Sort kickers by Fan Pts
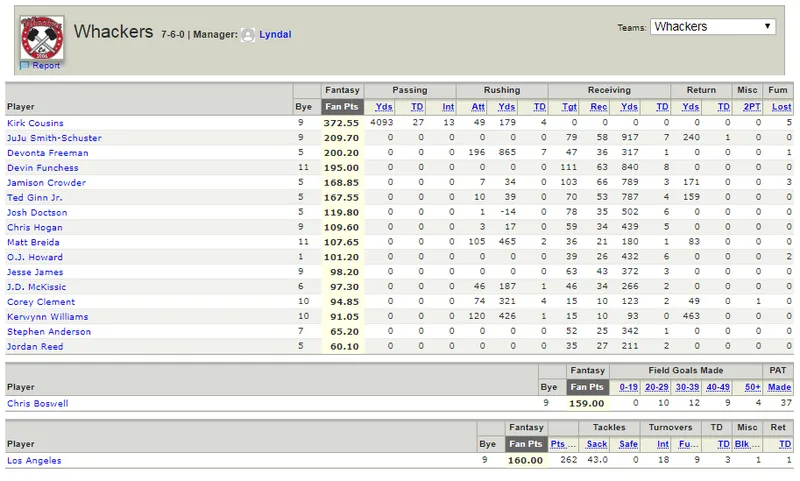800x481 pixels. pyautogui.click(x=587, y=387)
